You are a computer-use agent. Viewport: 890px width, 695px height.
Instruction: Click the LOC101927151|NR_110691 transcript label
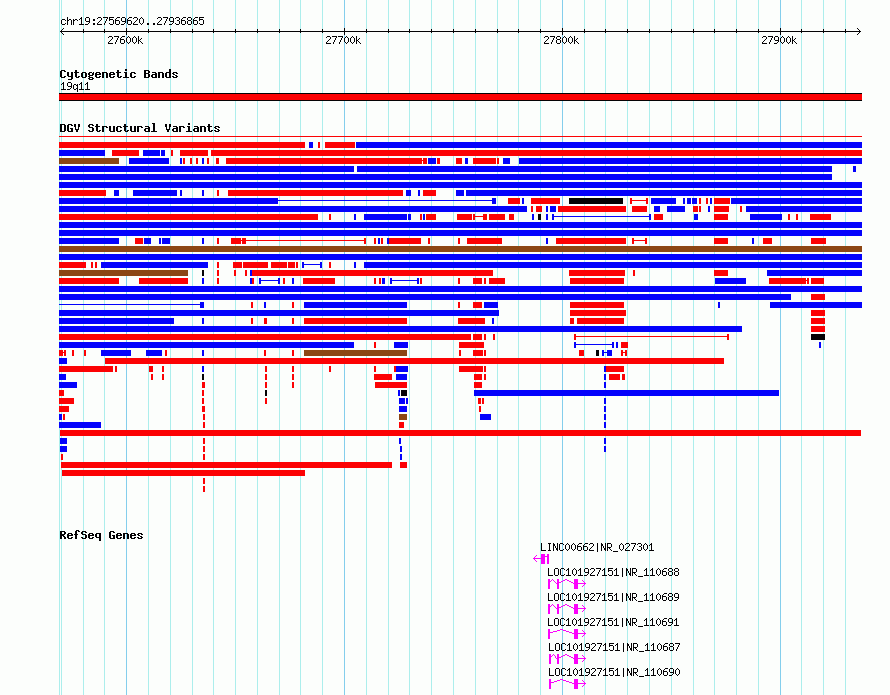(613, 622)
